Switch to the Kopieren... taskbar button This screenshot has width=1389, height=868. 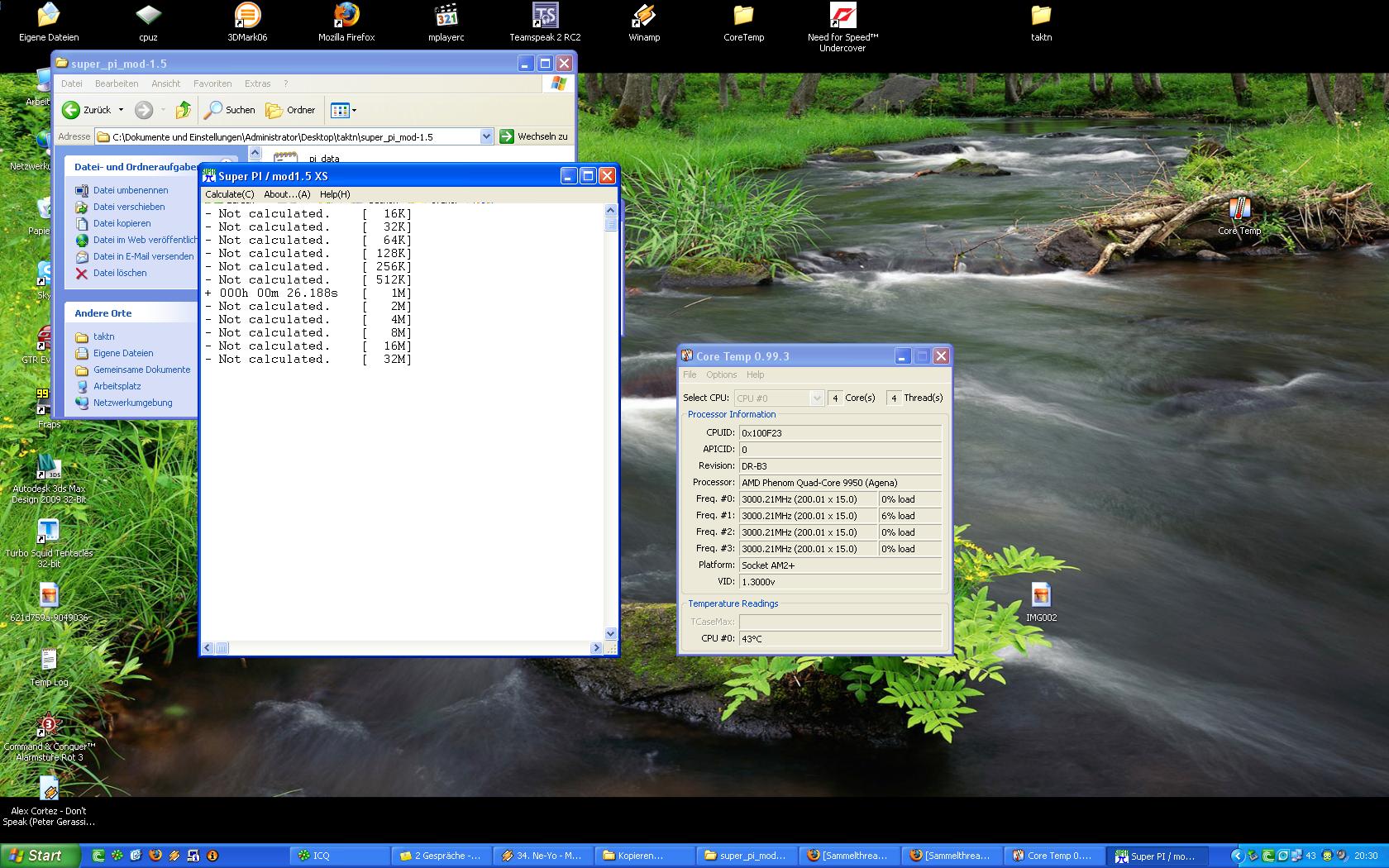[x=647, y=856]
